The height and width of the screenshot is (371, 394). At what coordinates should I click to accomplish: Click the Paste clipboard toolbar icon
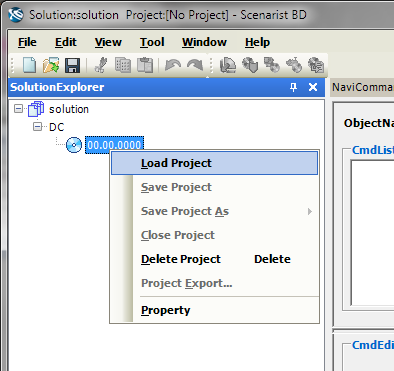pos(145,65)
